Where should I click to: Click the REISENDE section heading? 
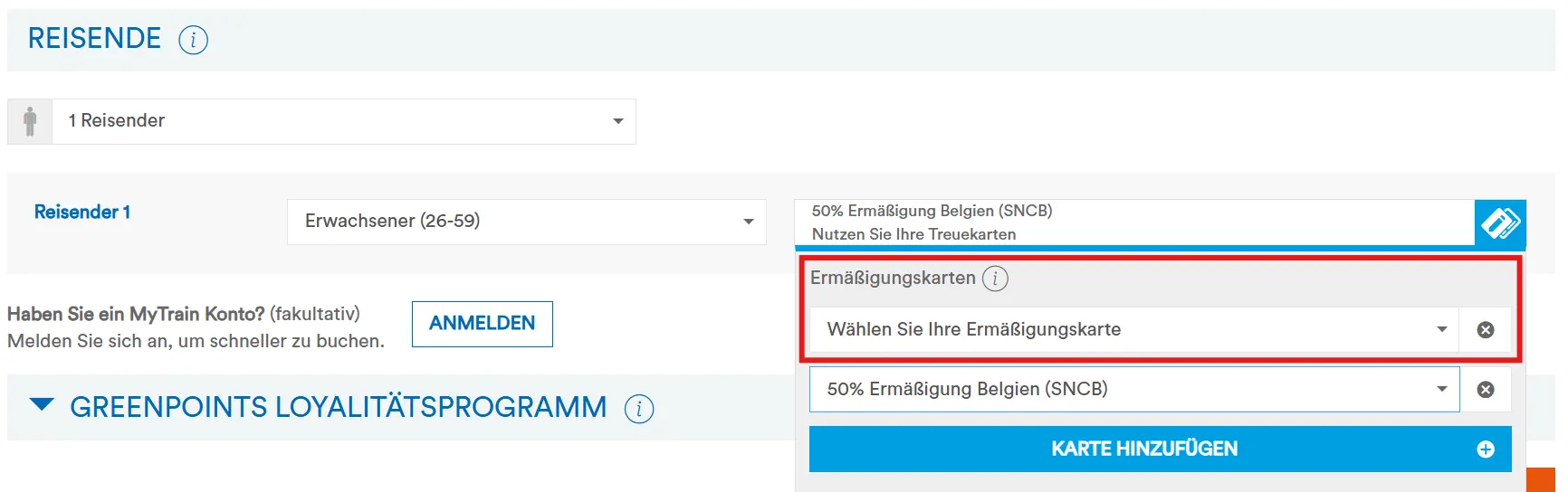(x=94, y=39)
